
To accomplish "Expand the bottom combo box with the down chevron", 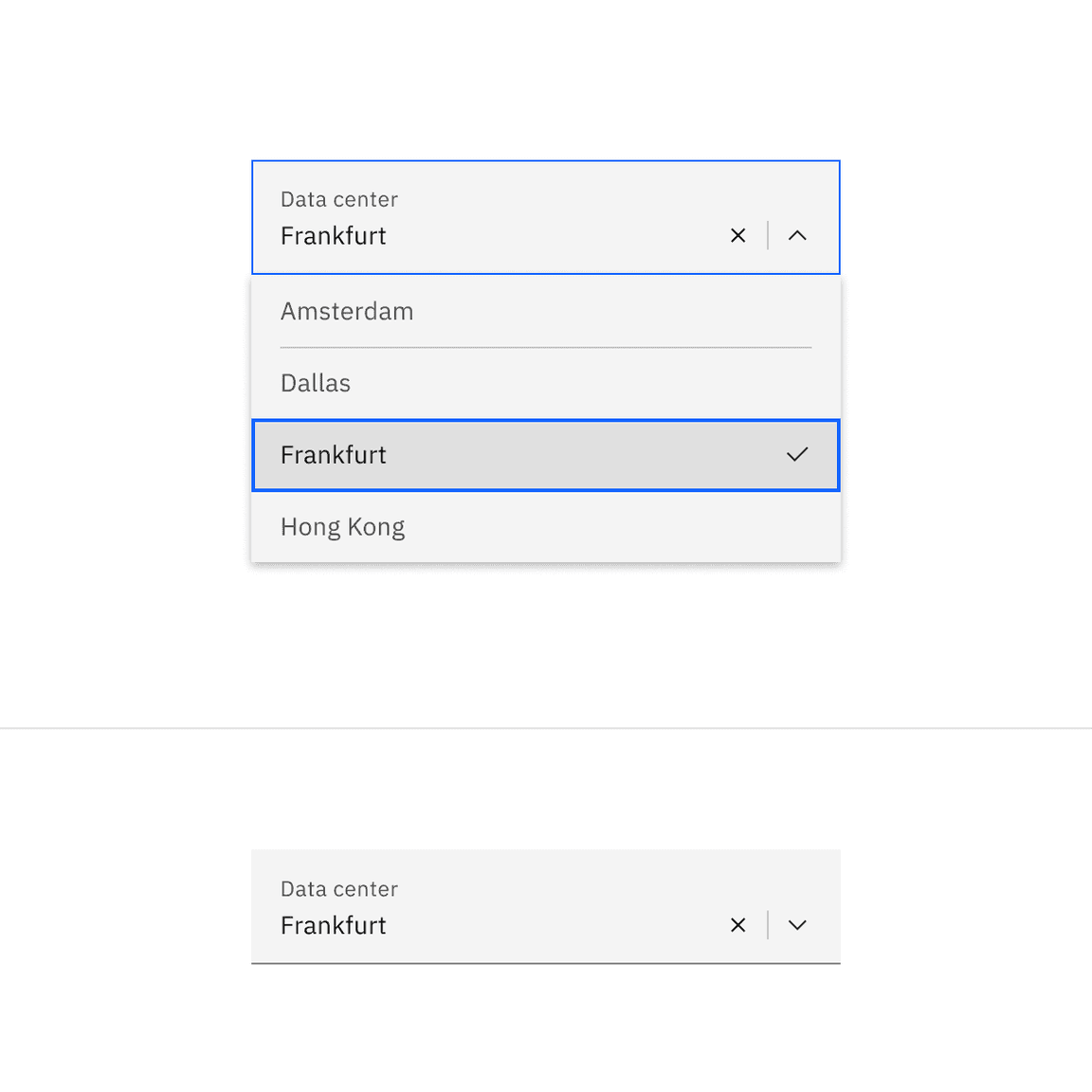I will click(x=797, y=925).
